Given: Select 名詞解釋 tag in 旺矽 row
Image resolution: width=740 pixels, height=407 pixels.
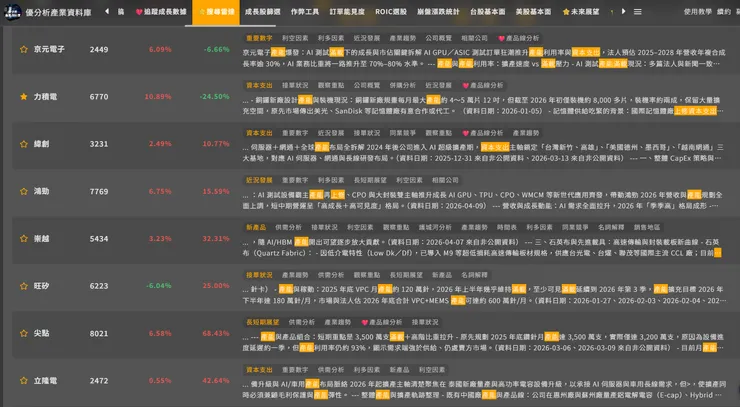Looking at the screenshot, I should (474, 275).
